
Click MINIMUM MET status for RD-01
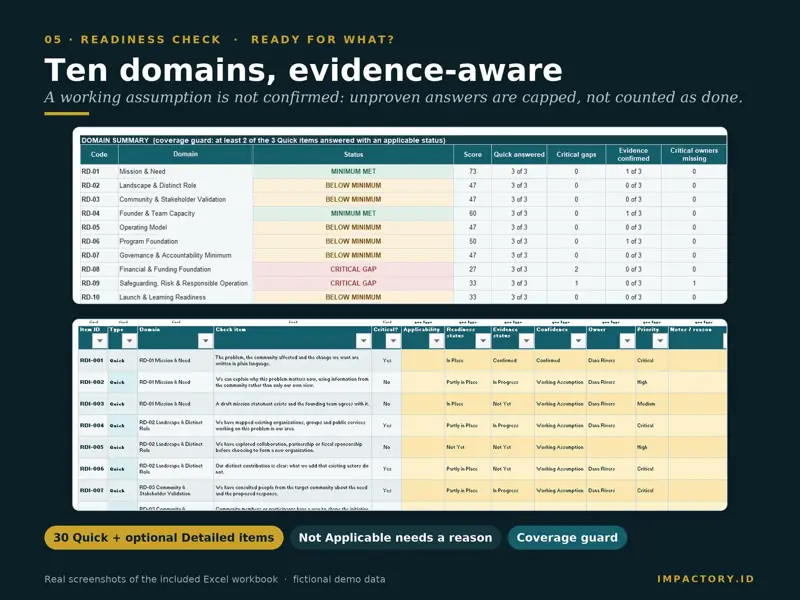353,171
